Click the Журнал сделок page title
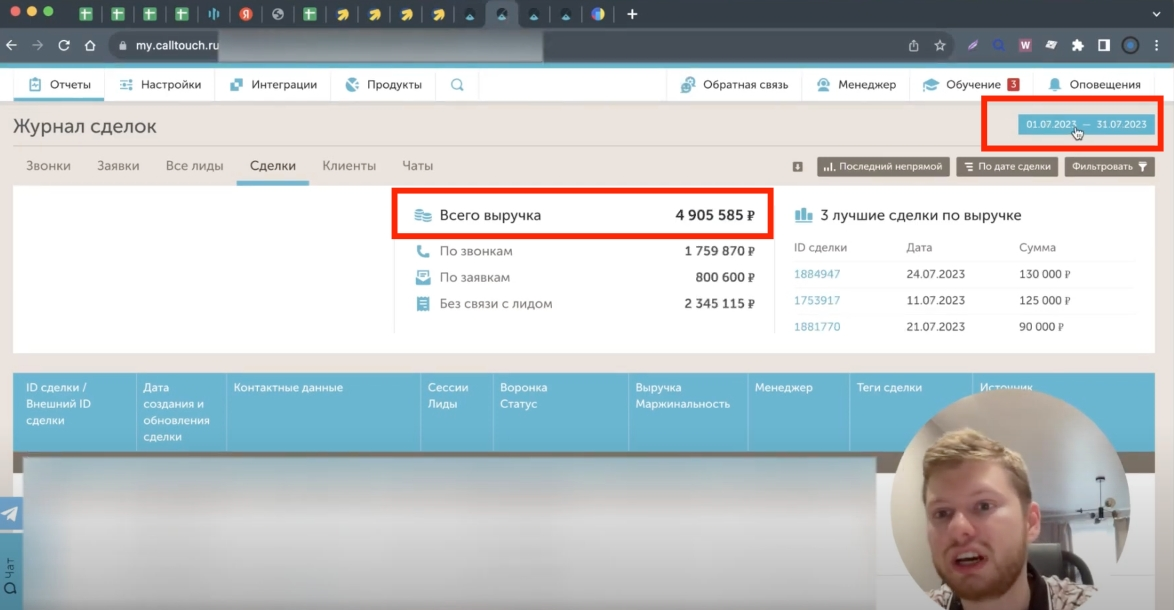Image resolution: width=1174 pixels, height=610 pixels. click(x=85, y=126)
